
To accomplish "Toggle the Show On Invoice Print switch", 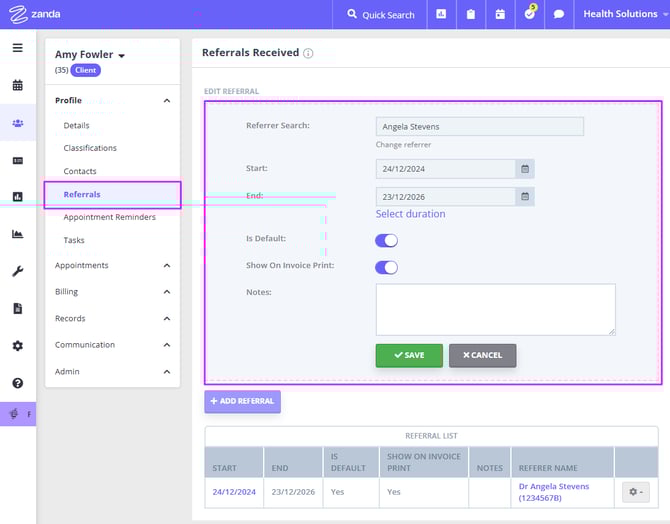I will tap(386, 267).
